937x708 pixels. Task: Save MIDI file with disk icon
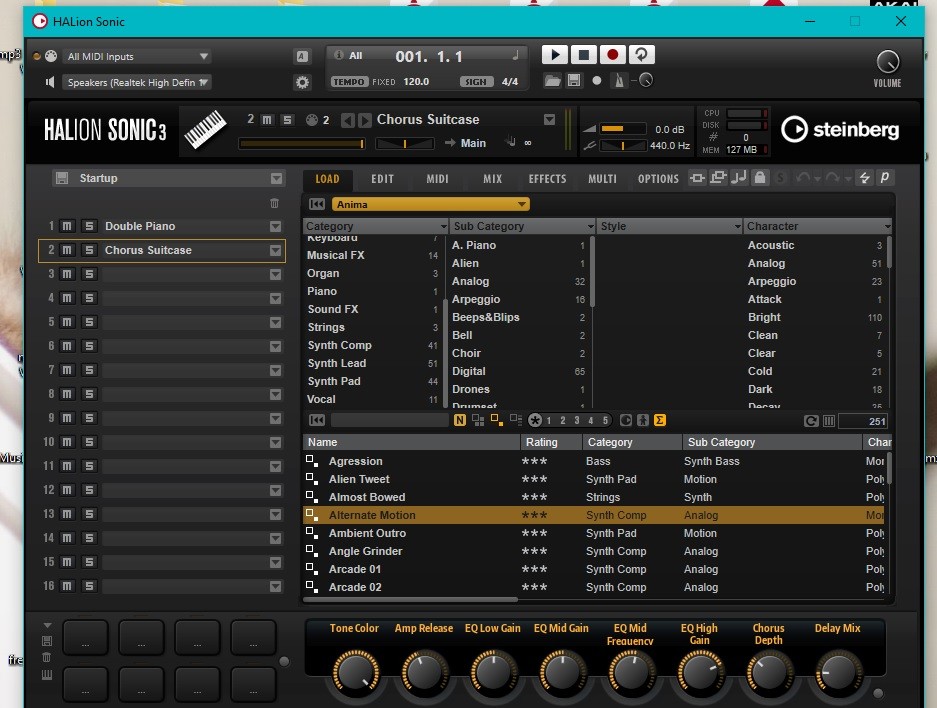[574, 81]
